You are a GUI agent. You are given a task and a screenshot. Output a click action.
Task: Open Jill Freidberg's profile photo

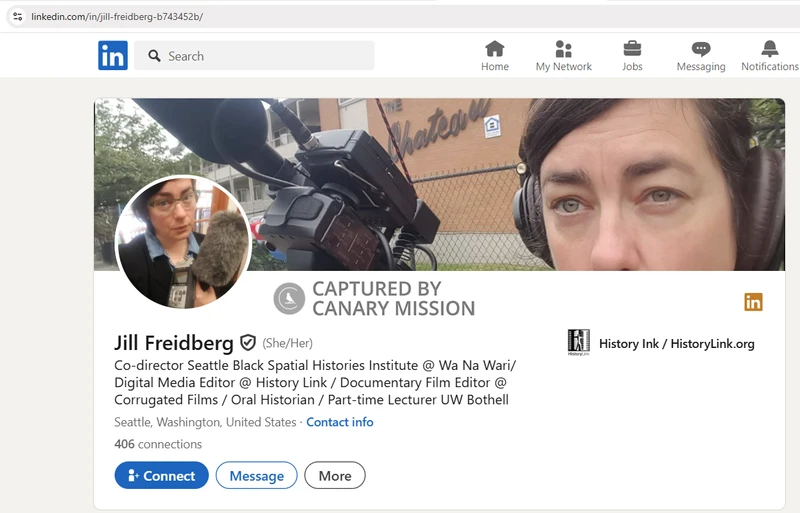tap(184, 241)
